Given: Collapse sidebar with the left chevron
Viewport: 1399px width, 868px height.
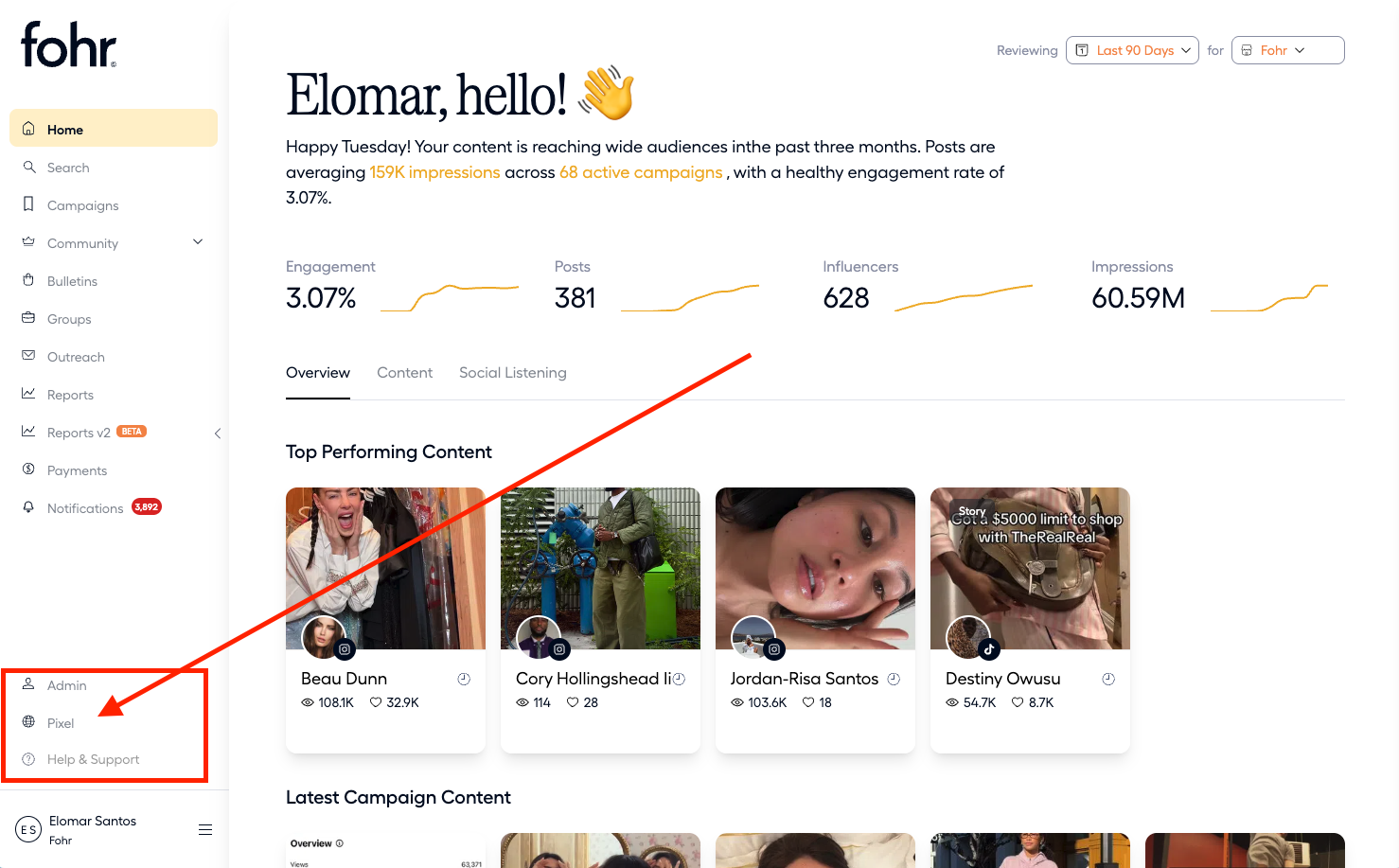Looking at the screenshot, I should pyautogui.click(x=218, y=434).
